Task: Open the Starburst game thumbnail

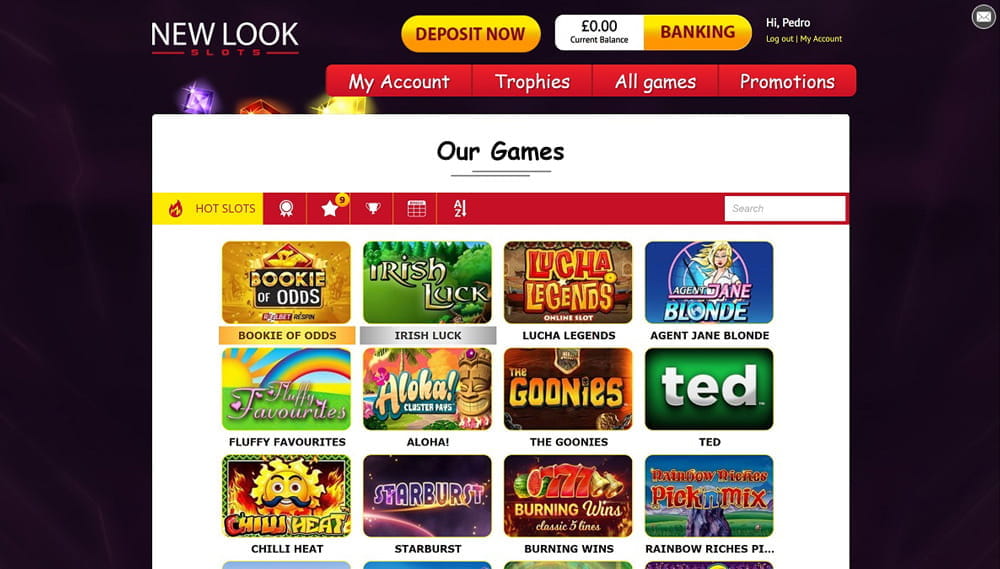Action: (x=427, y=496)
